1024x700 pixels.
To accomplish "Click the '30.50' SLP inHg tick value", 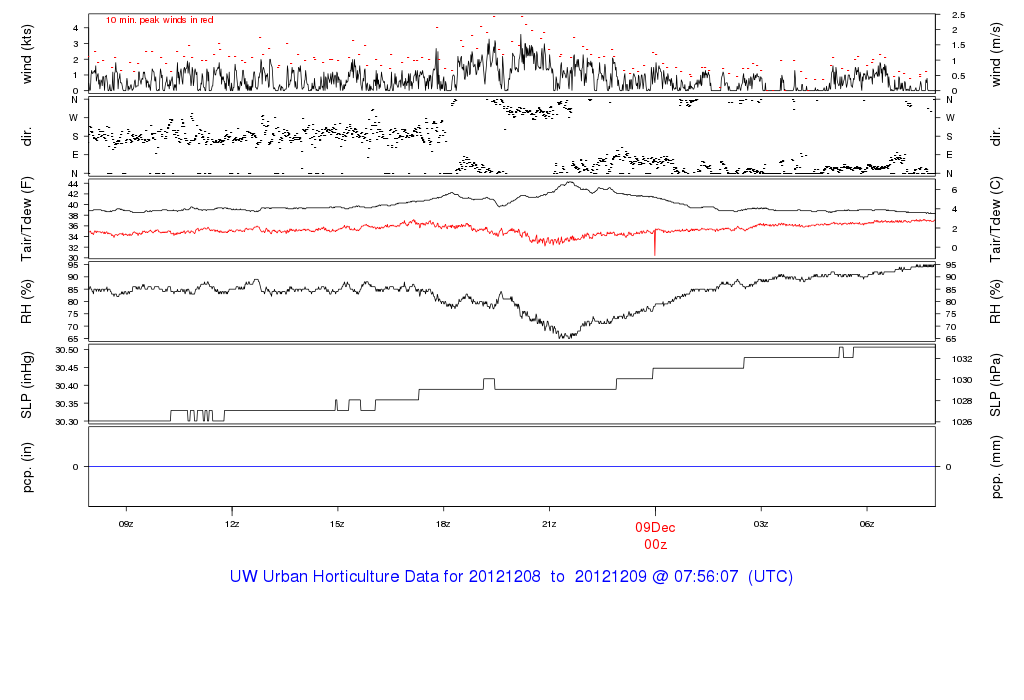I will (x=67, y=350).
